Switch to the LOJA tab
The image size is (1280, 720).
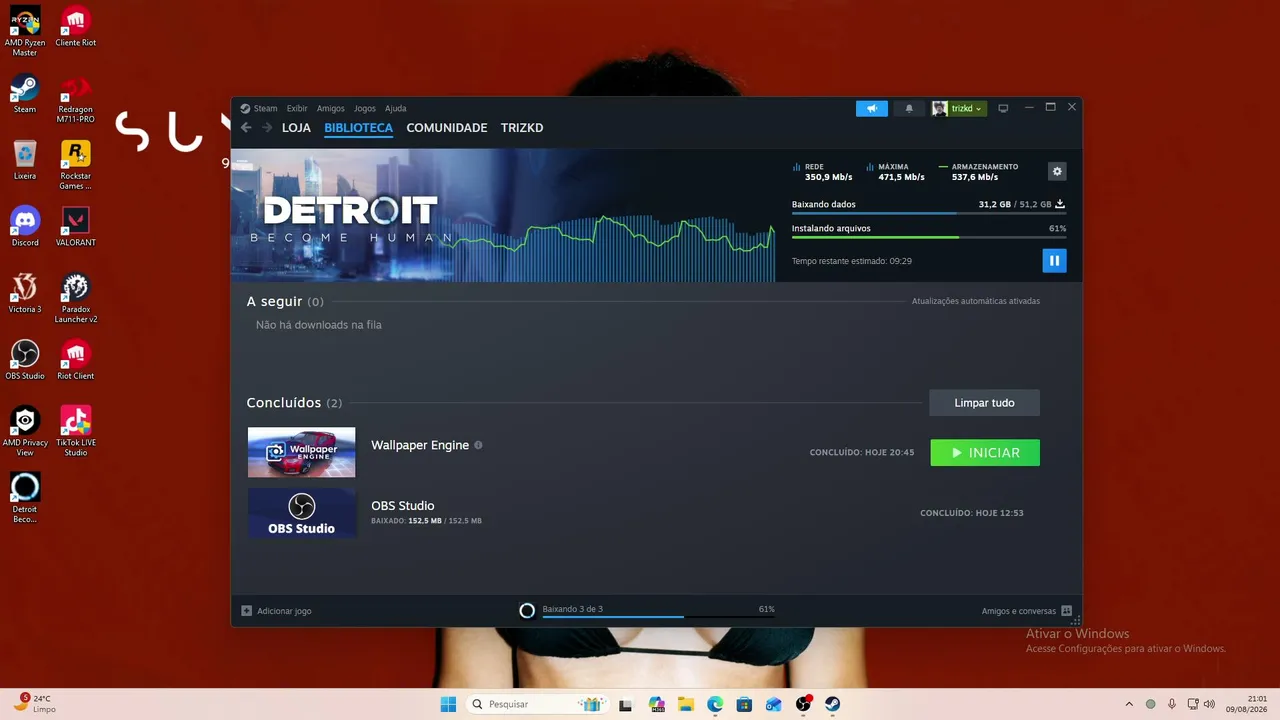296,128
